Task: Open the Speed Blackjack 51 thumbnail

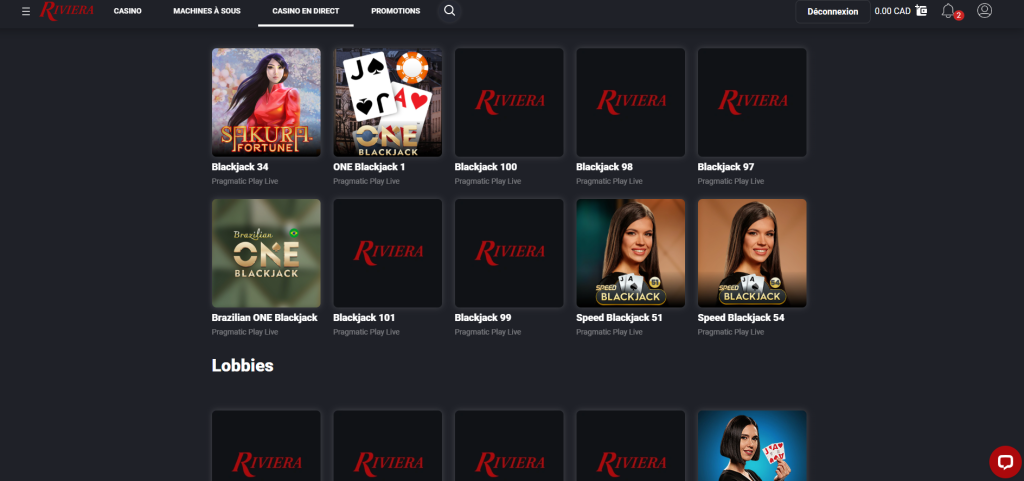Action: point(631,253)
